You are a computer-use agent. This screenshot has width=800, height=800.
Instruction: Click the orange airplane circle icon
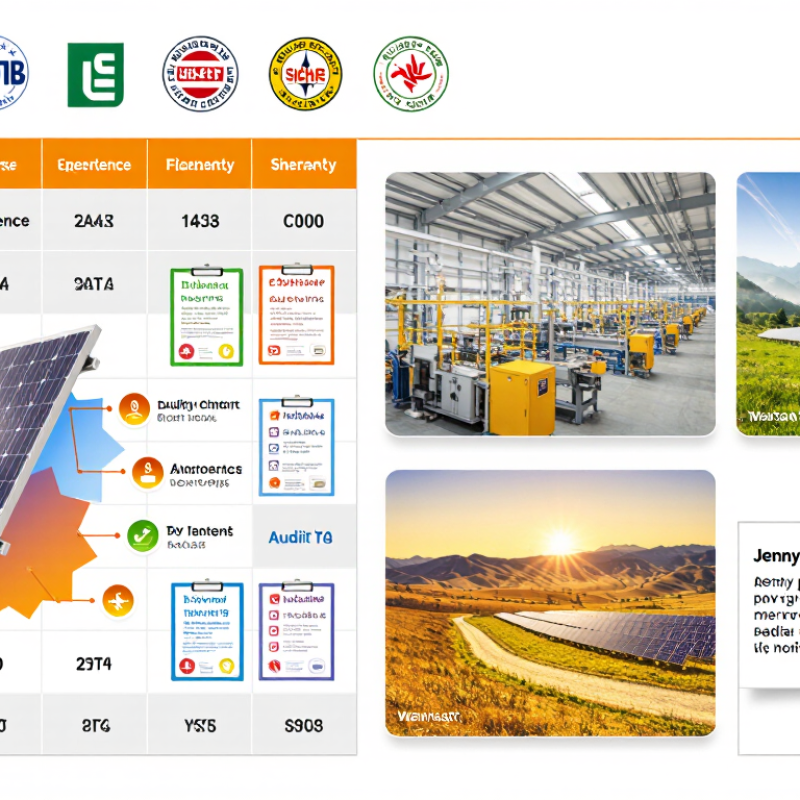pos(118,601)
